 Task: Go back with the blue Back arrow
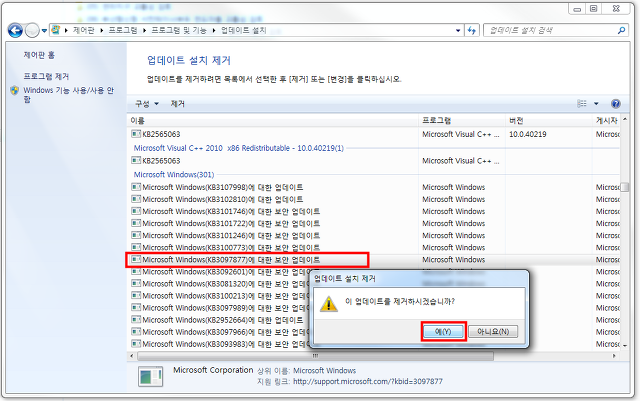tap(15, 30)
